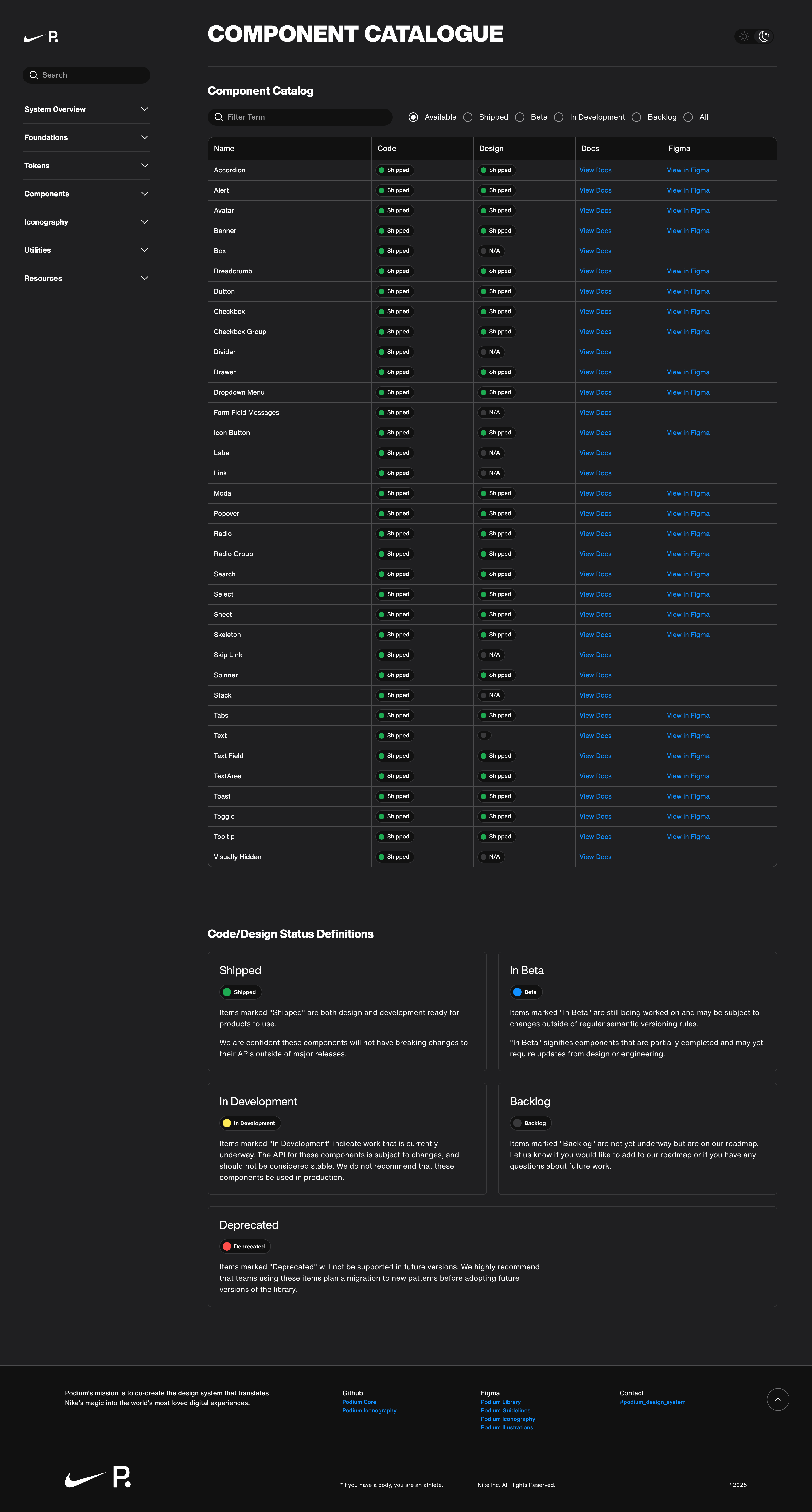The height and width of the screenshot is (1512, 812).
Task: Expand the Components chevron
Action: [x=144, y=194]
